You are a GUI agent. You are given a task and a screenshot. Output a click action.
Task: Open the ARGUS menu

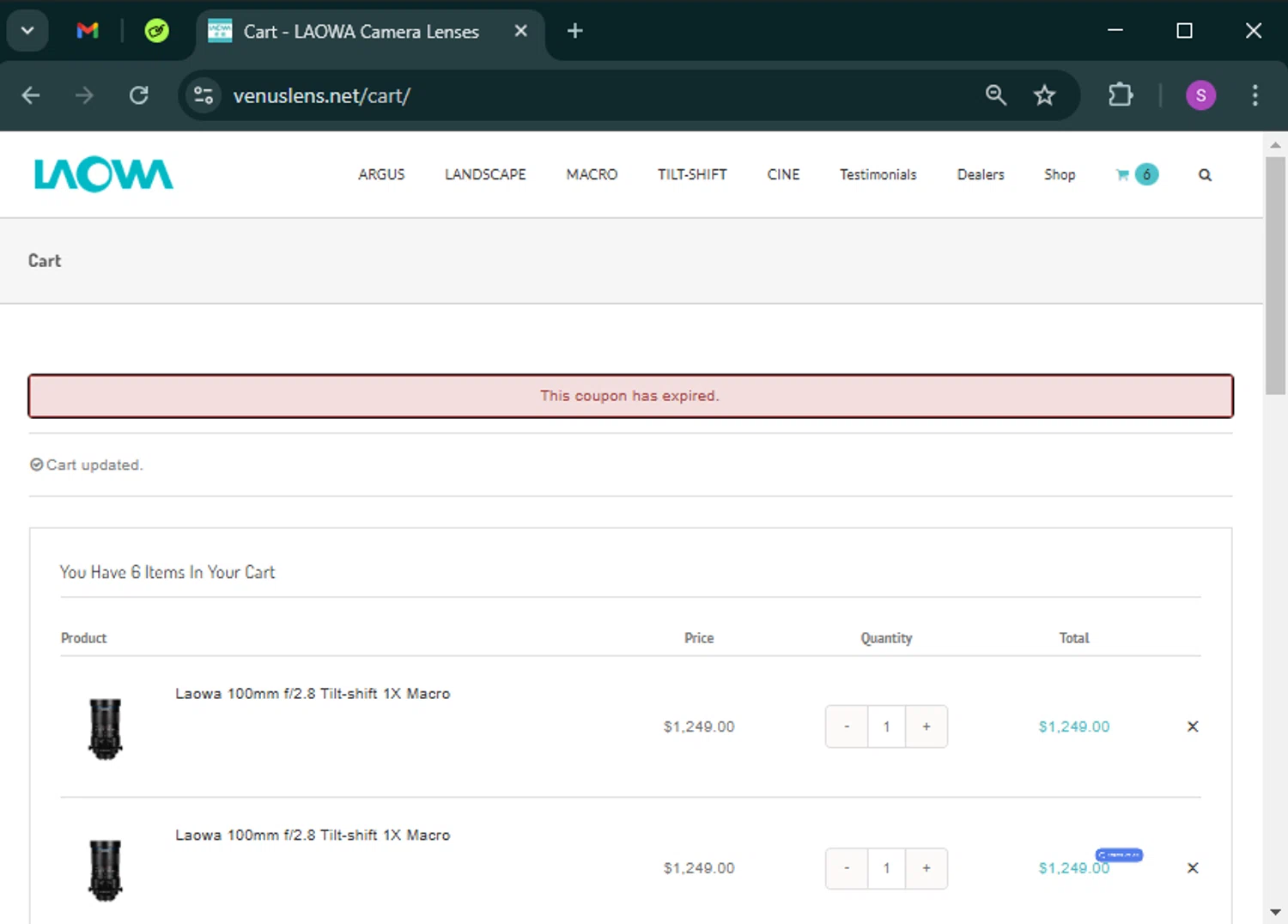pyautogui.click(x=381, y=174)
